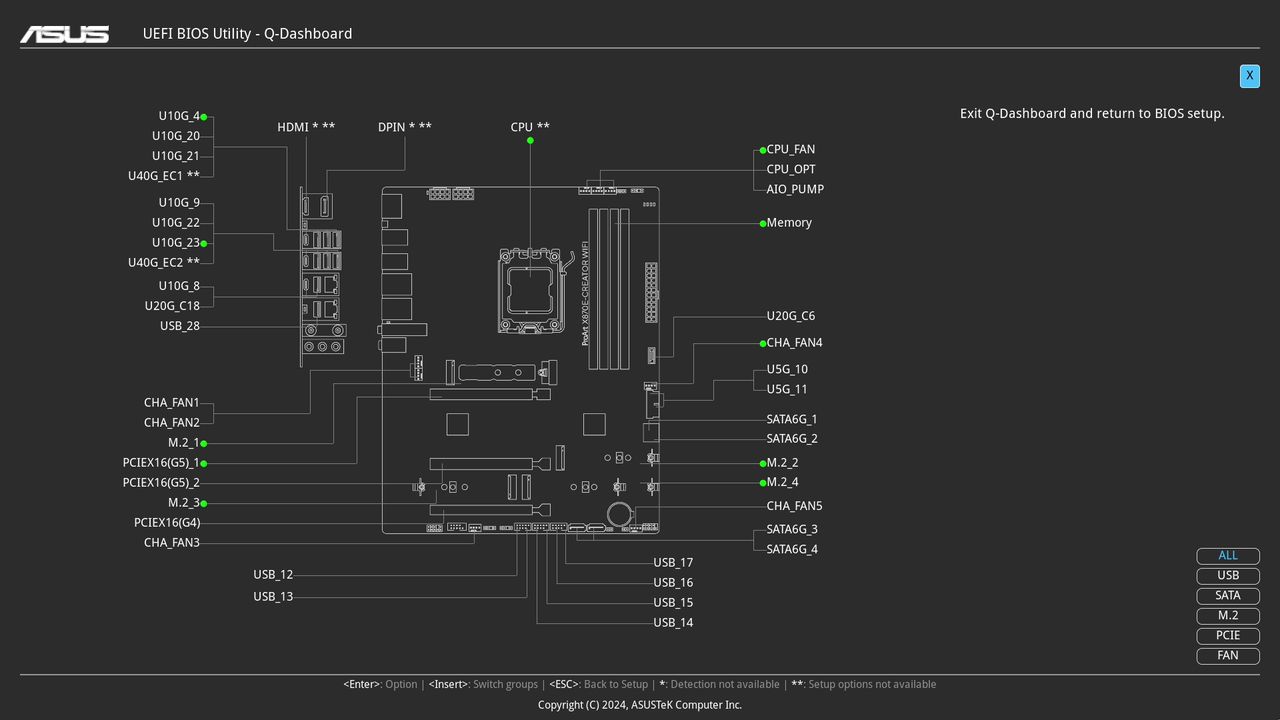
Task: Select the DPIN label
Action: 405,127
